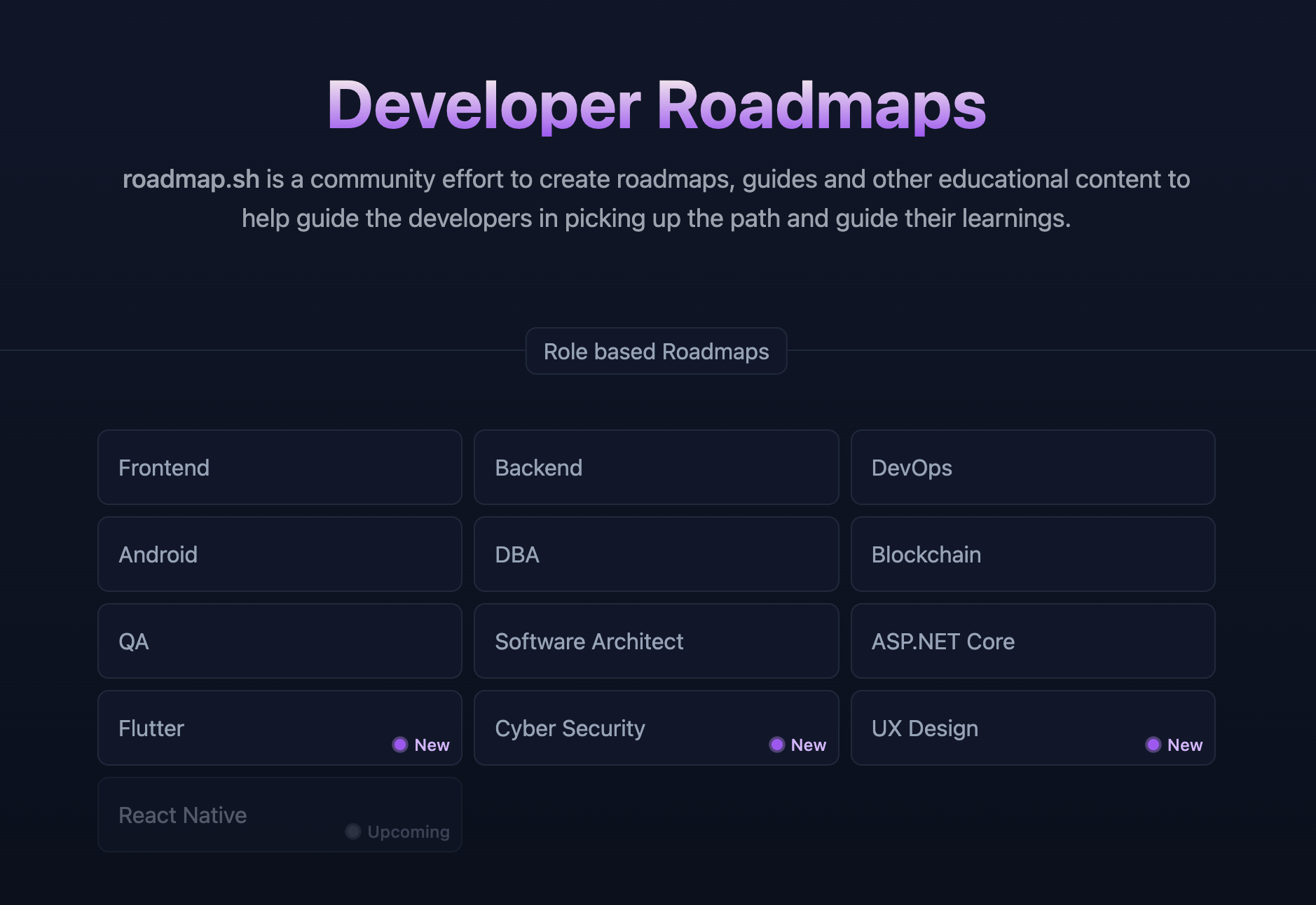Click the bold roadmap.sh text

[x=191, y=179]
